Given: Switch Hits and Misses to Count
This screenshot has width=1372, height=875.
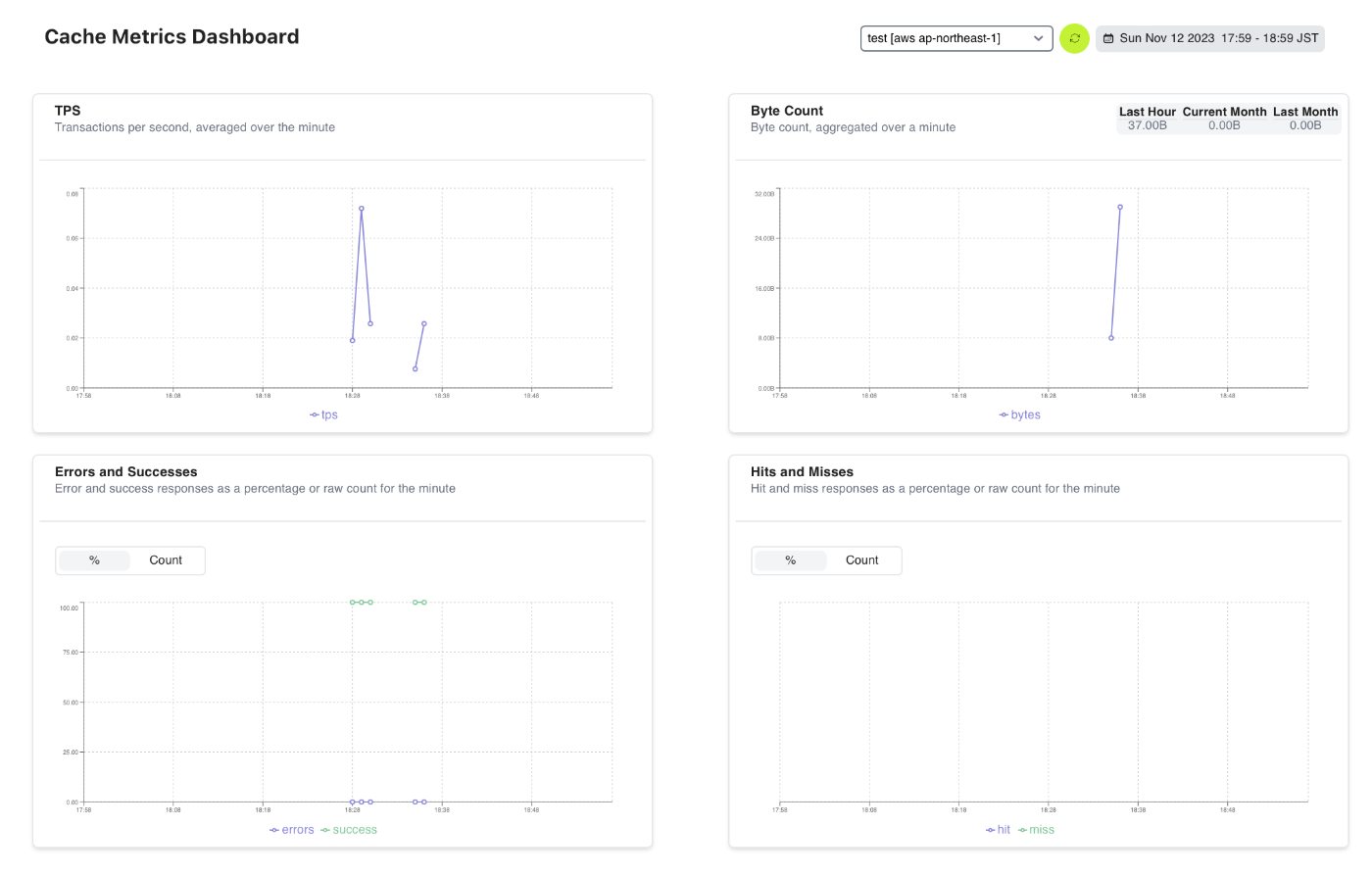Looking at the screenshot, I should click(x=862, y=560).
